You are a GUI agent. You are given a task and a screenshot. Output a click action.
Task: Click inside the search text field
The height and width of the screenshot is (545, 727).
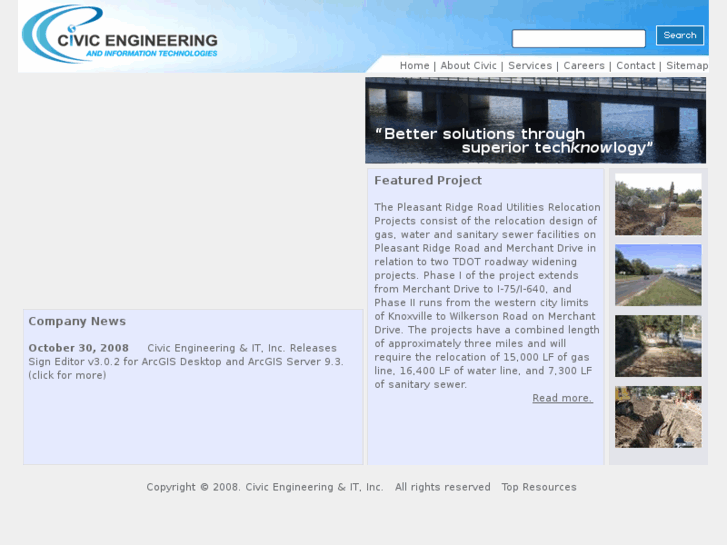(x=578, y=38)
